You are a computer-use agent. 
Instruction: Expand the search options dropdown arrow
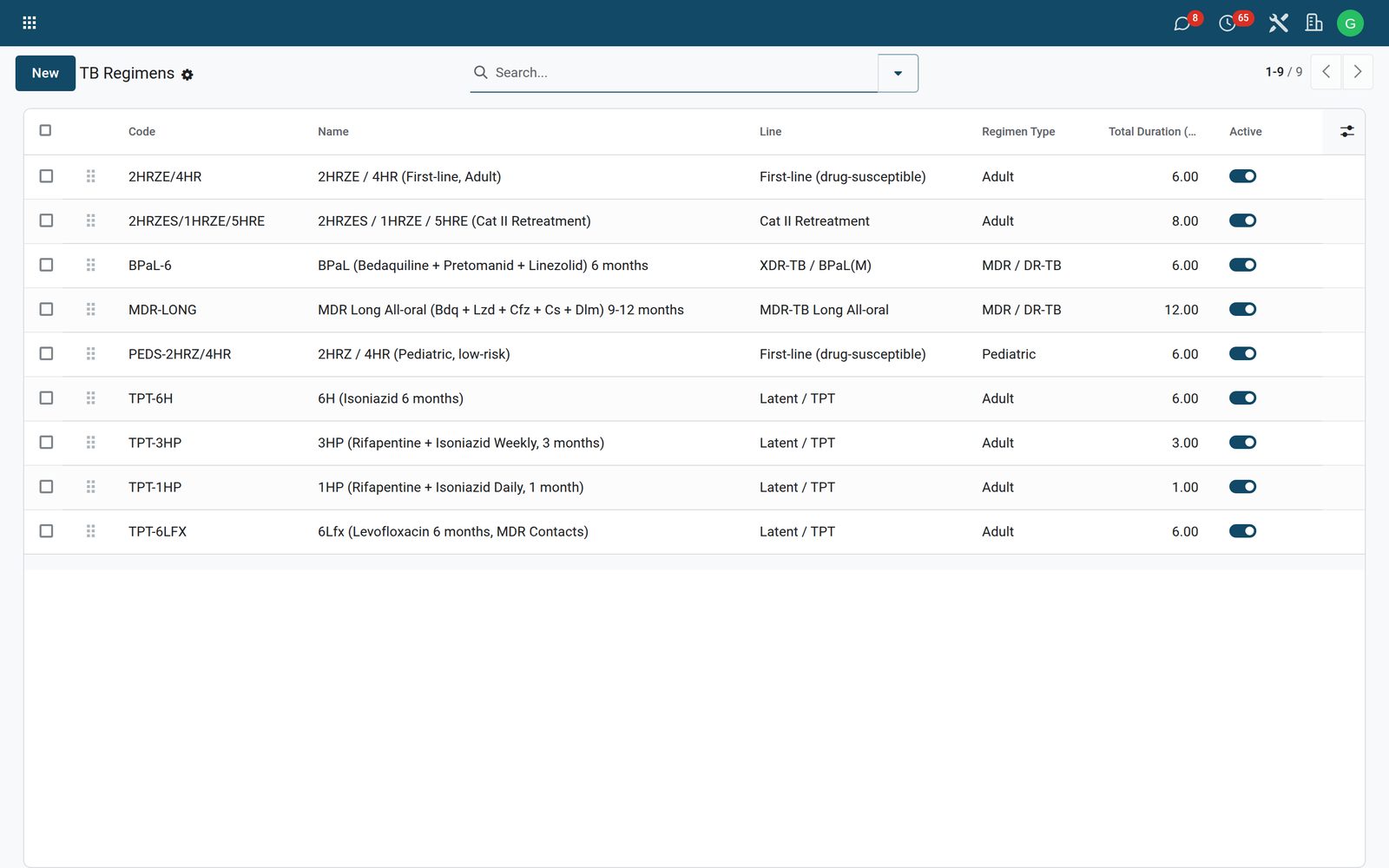(898, 73)
